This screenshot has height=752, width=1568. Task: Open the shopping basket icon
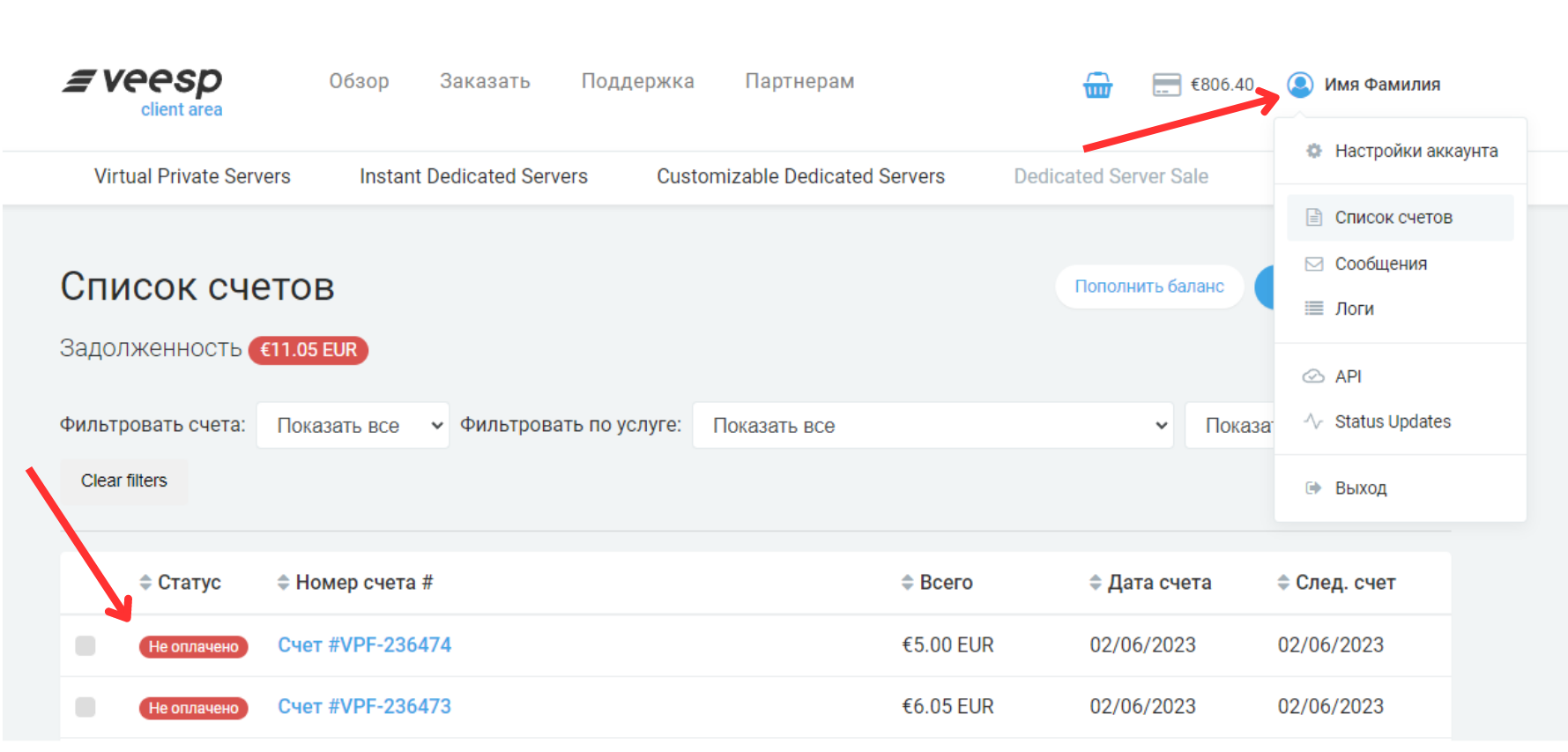coord(1097,85)
